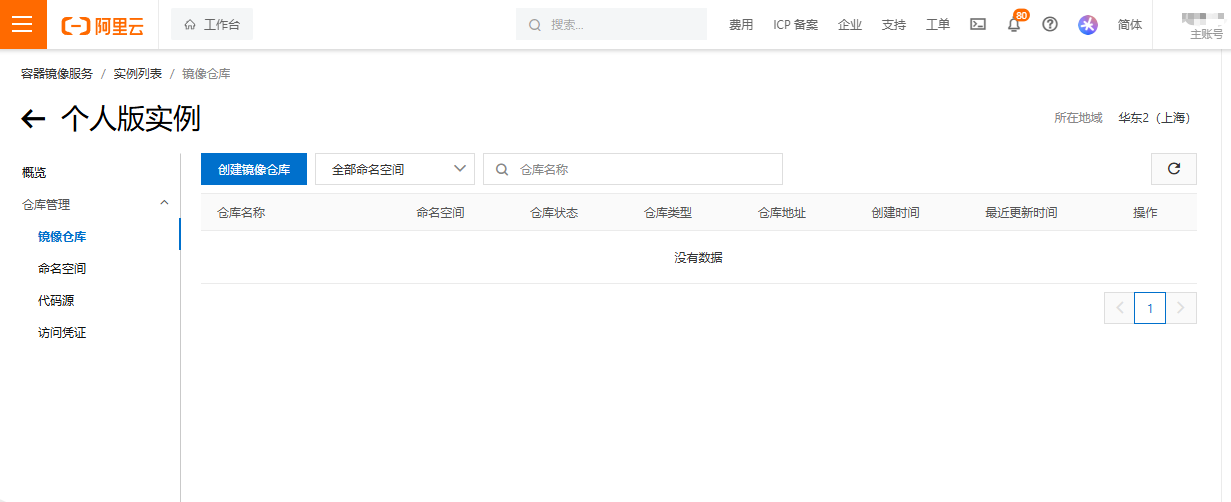Refresh the repository list
The height and width of the screenshot is (502, 1231).
[x=1174, y=169]
